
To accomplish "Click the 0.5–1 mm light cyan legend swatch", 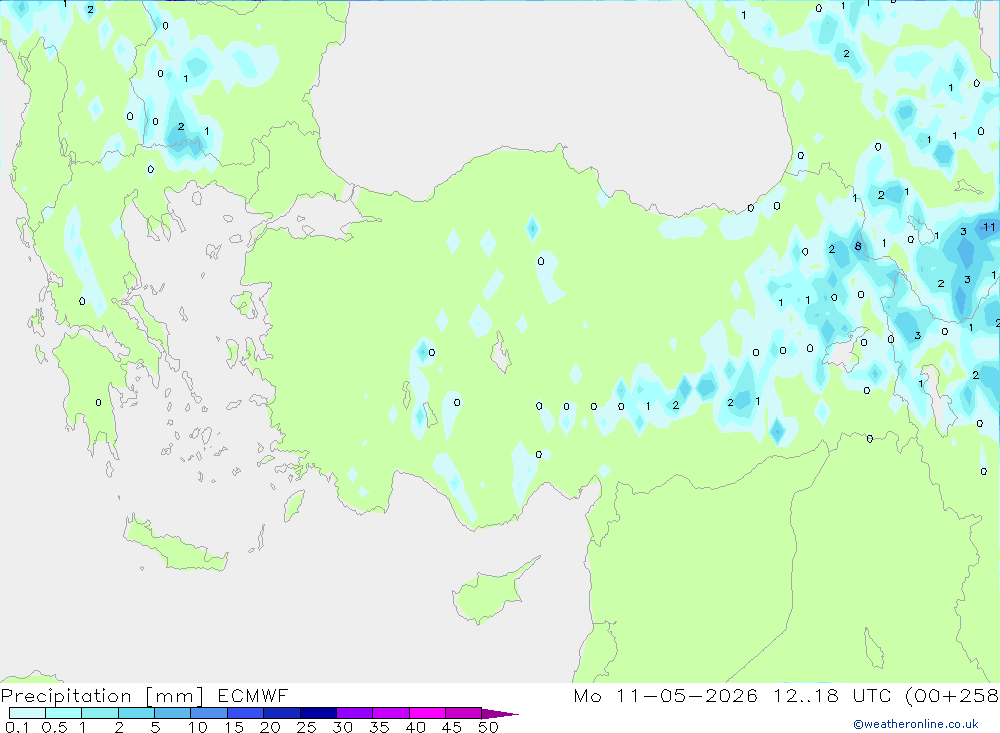I will (63, 713).
